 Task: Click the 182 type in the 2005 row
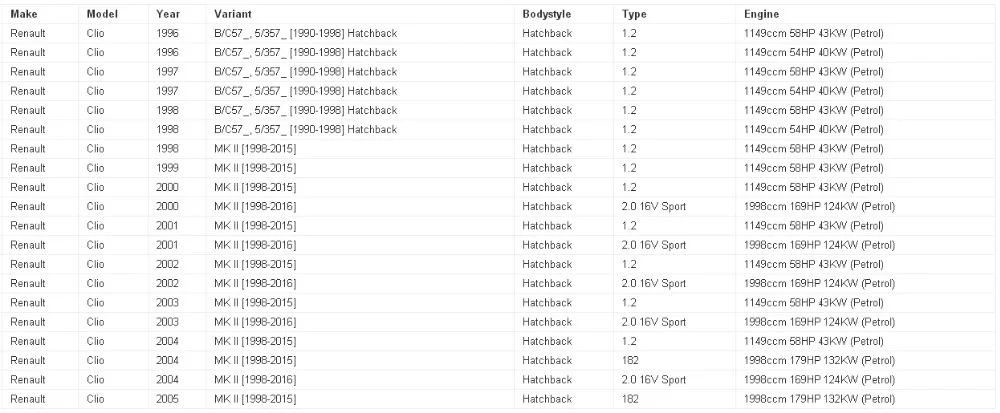tap(630, 399)
